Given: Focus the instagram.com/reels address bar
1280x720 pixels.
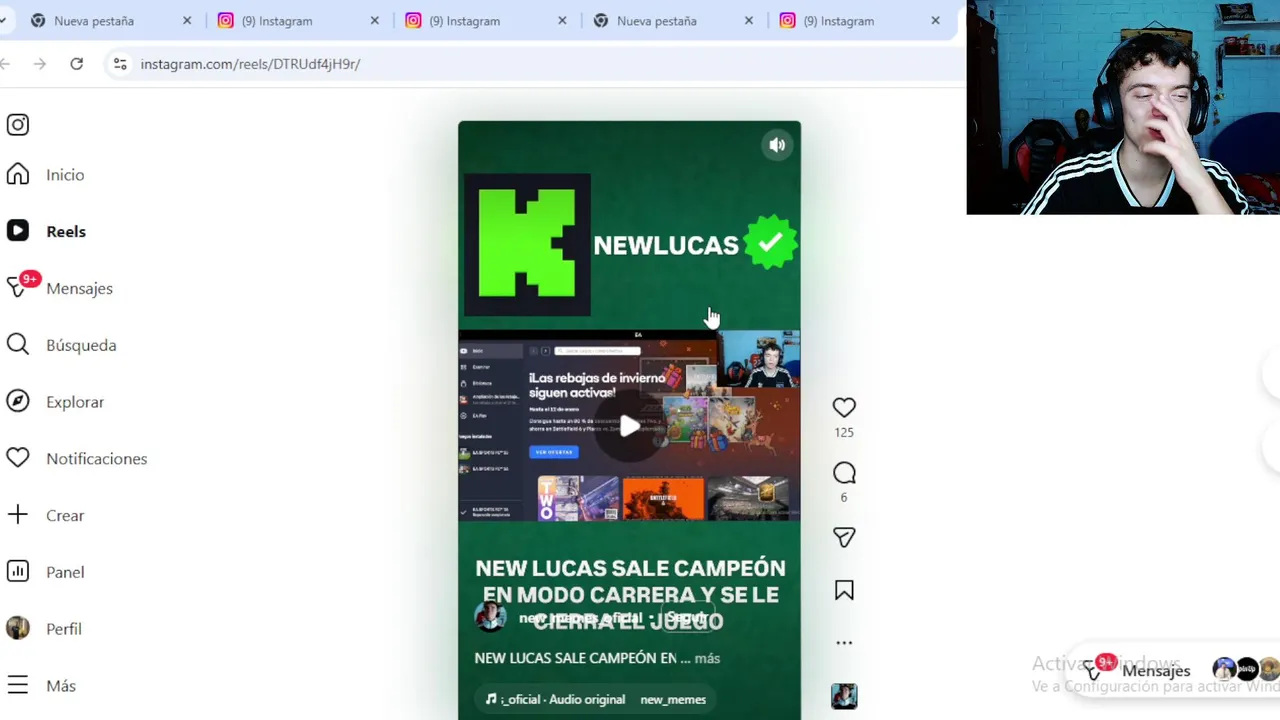Looking at the screenshot, I should [250, 64].
